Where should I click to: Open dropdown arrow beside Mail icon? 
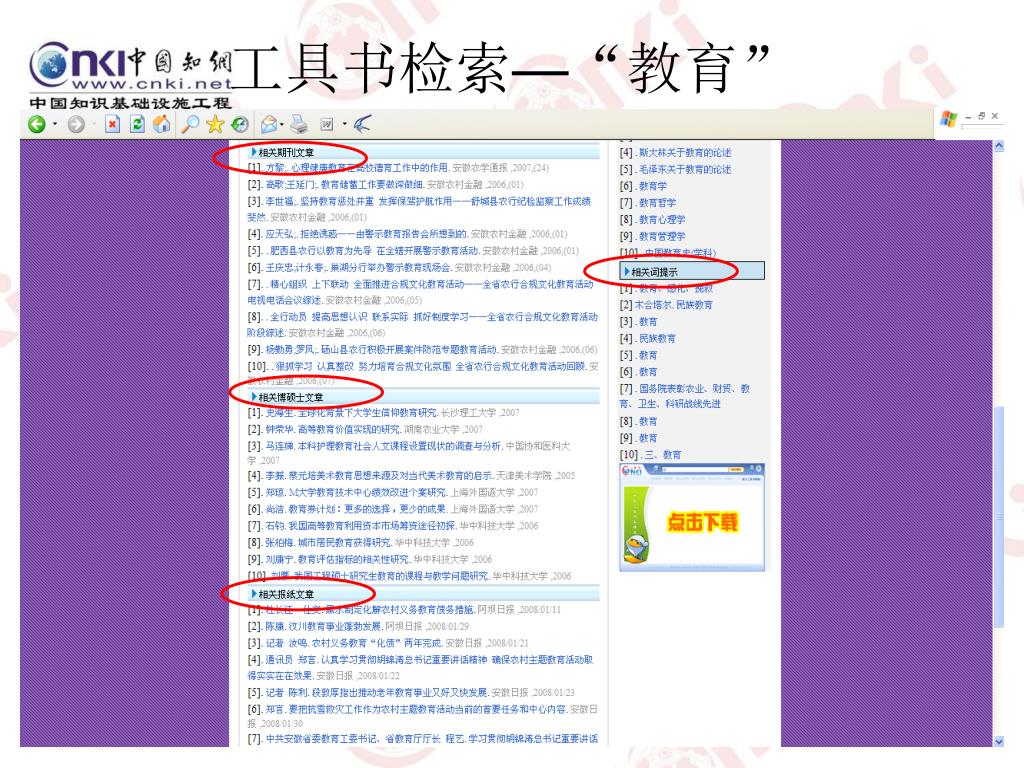click(281, 124)
